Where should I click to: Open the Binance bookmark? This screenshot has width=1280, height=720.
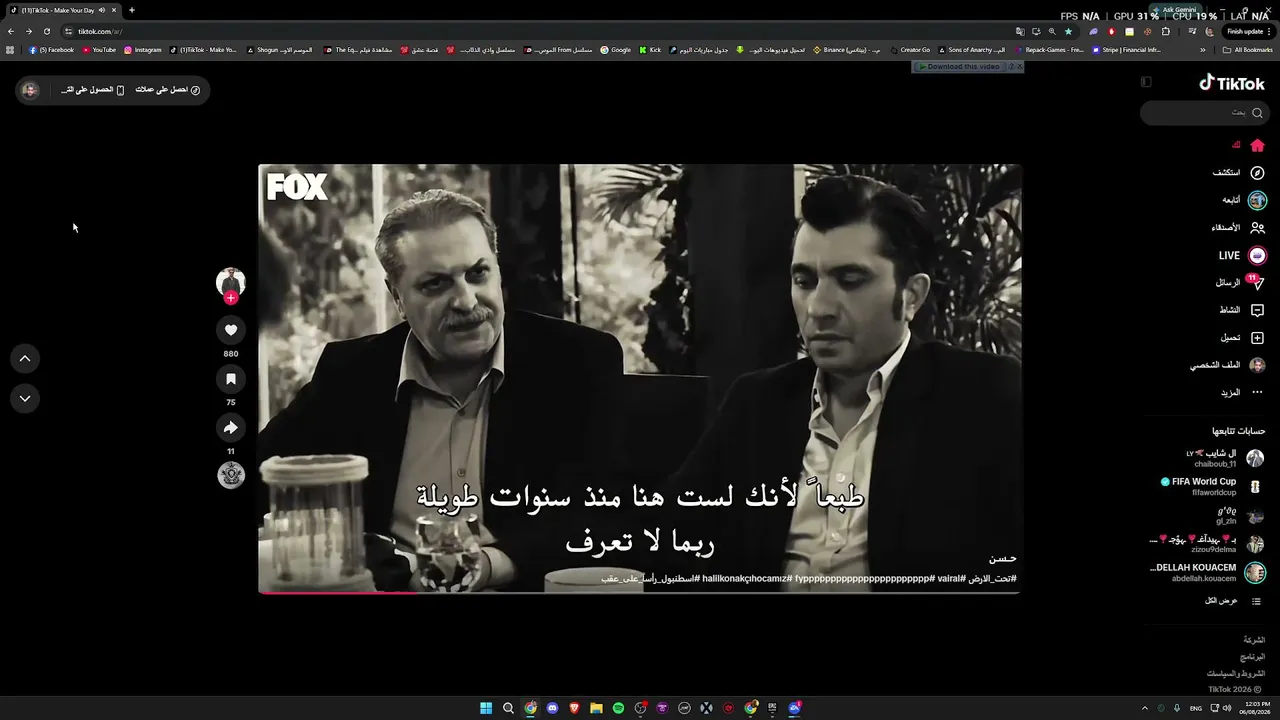click(847, 50)
